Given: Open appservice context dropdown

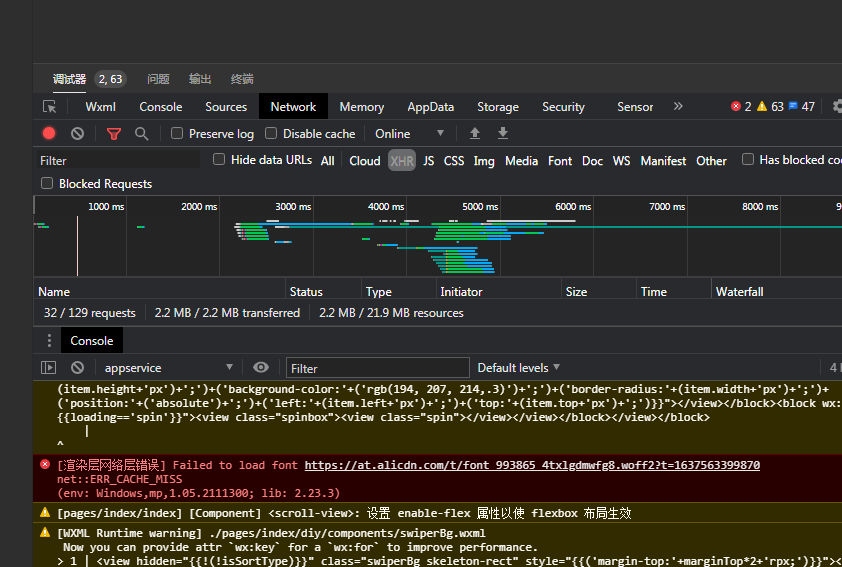Looking at the screenshot, I should (x=168, y=368).
